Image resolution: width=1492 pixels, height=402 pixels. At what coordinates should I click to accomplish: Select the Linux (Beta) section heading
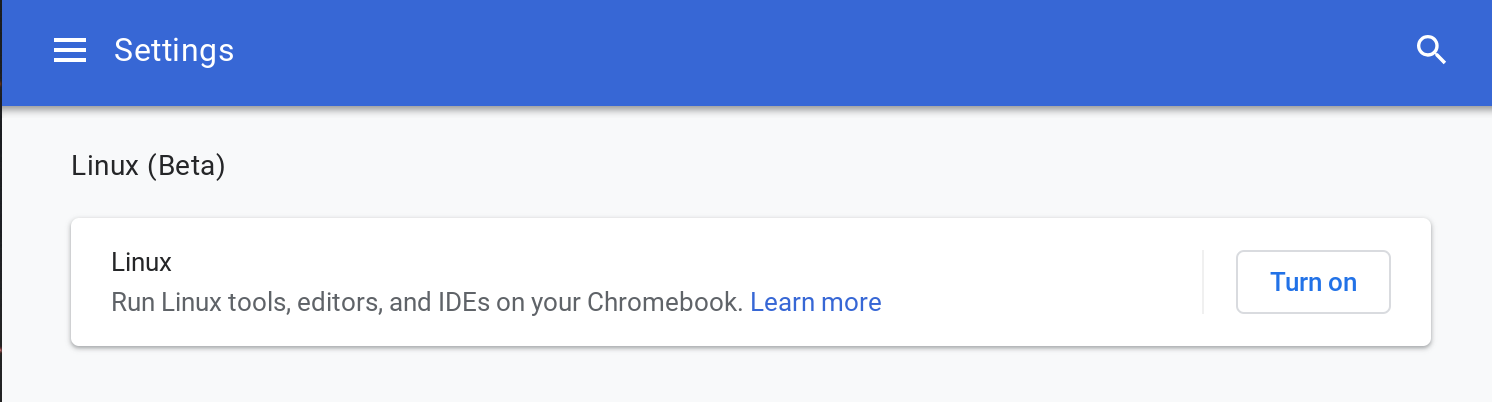[148, 166]
